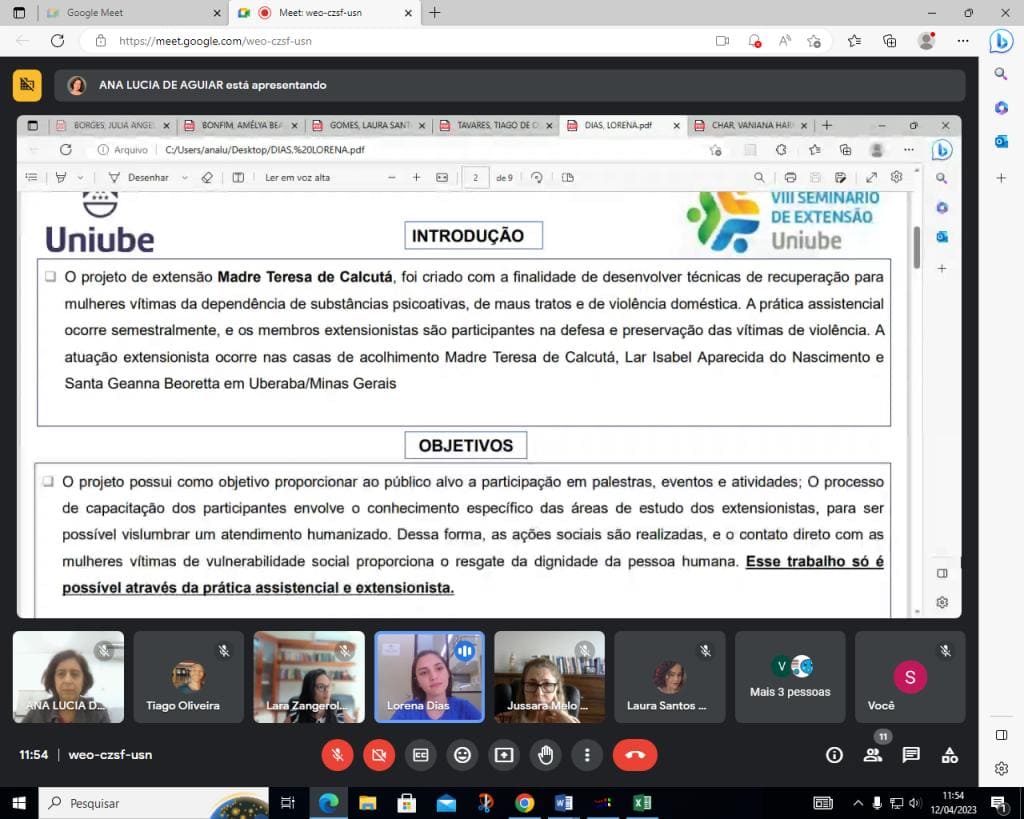Open the Windows Start menu
Screen dimensions: 1024x819
19,803
